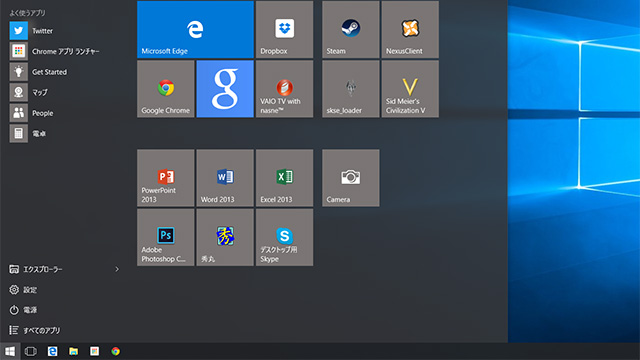This screenshot has width=640, height=360.
Task: Open エクスプローラー from the Start menu
Action: [36, 269]
